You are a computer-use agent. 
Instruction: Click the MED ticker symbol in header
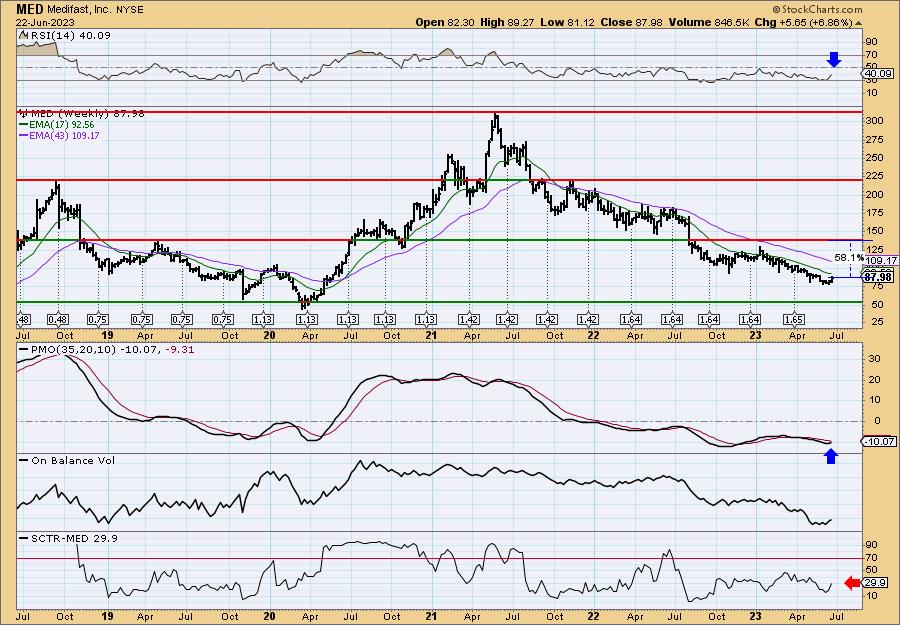click(28, 9)
